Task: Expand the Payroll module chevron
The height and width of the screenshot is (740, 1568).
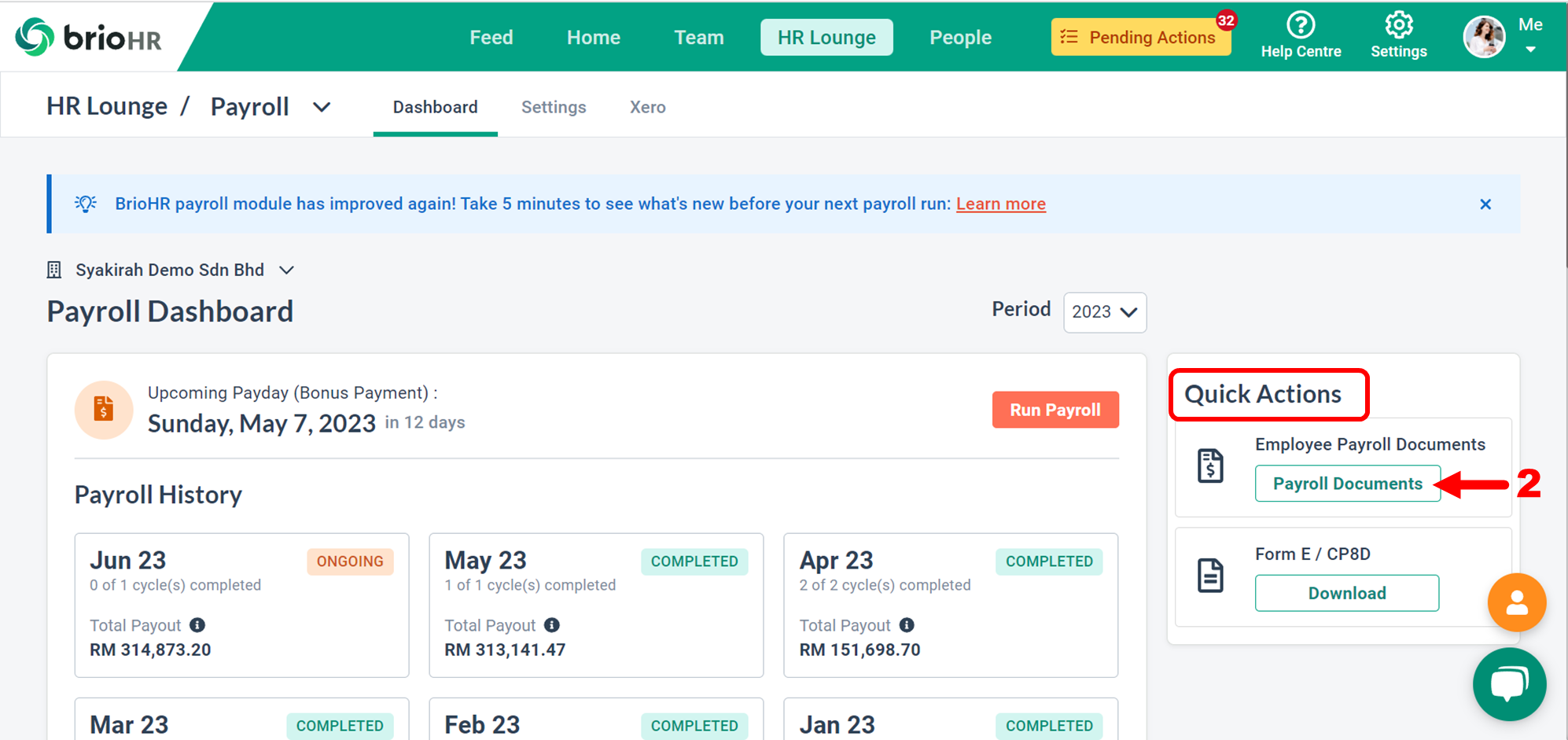Action: pos(322,107)
